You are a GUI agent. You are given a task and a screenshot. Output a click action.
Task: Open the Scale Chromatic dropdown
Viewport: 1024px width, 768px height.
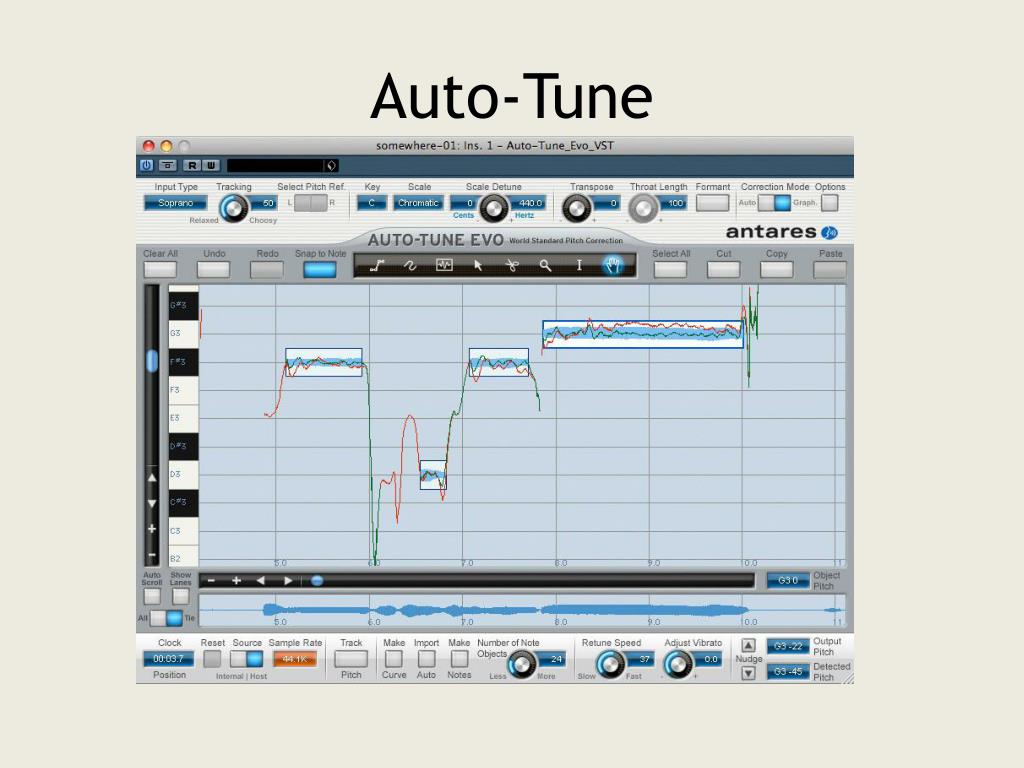click(419, 203)
